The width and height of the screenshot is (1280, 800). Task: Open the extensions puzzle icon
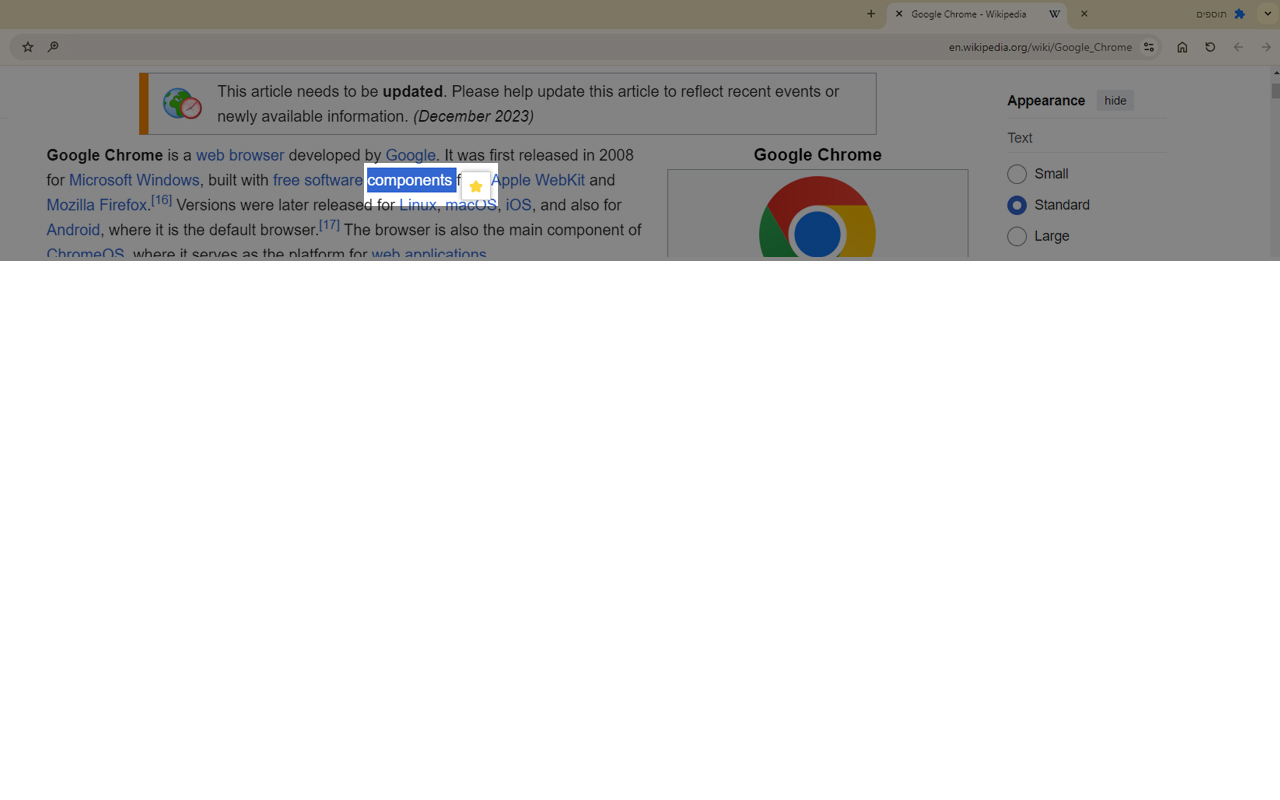[x=1240, y=14]
